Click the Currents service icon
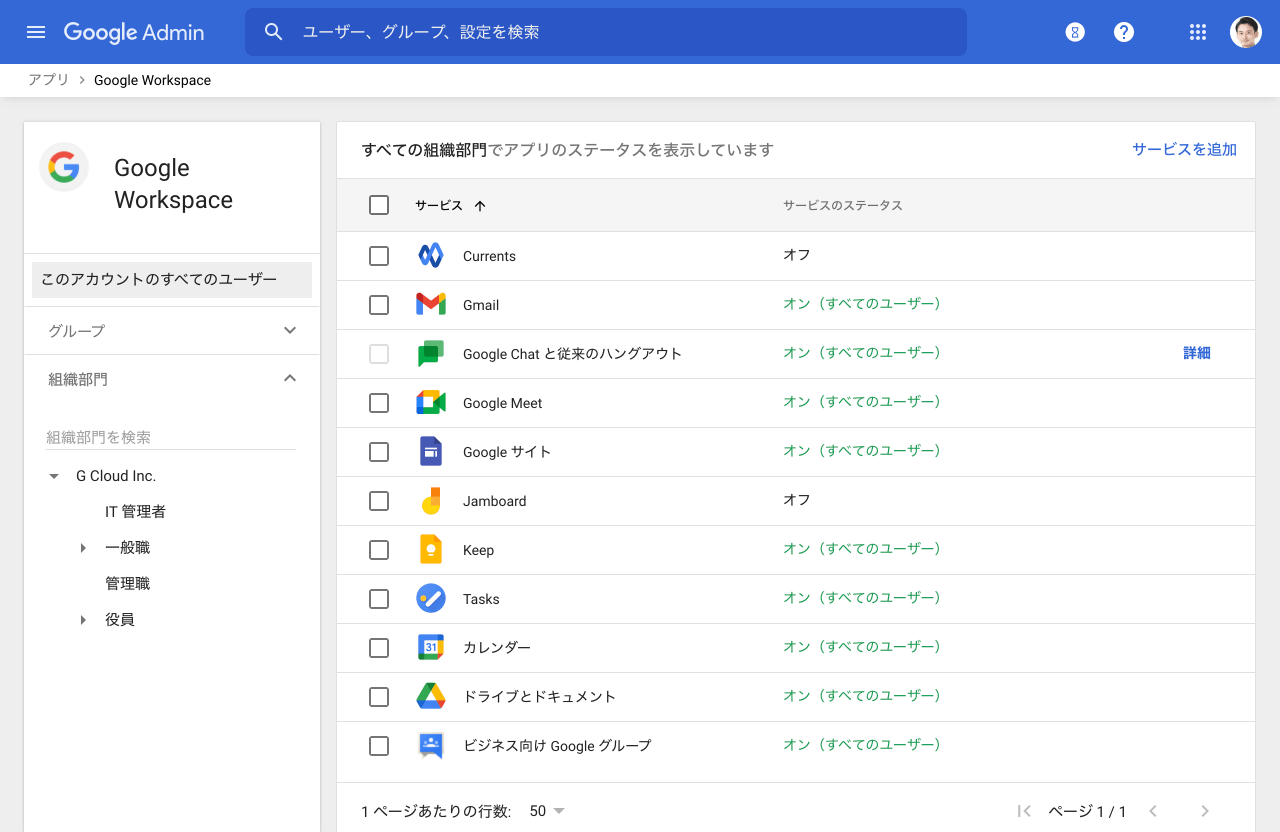This screenshot has height=832, width=1280. point(431,256)
